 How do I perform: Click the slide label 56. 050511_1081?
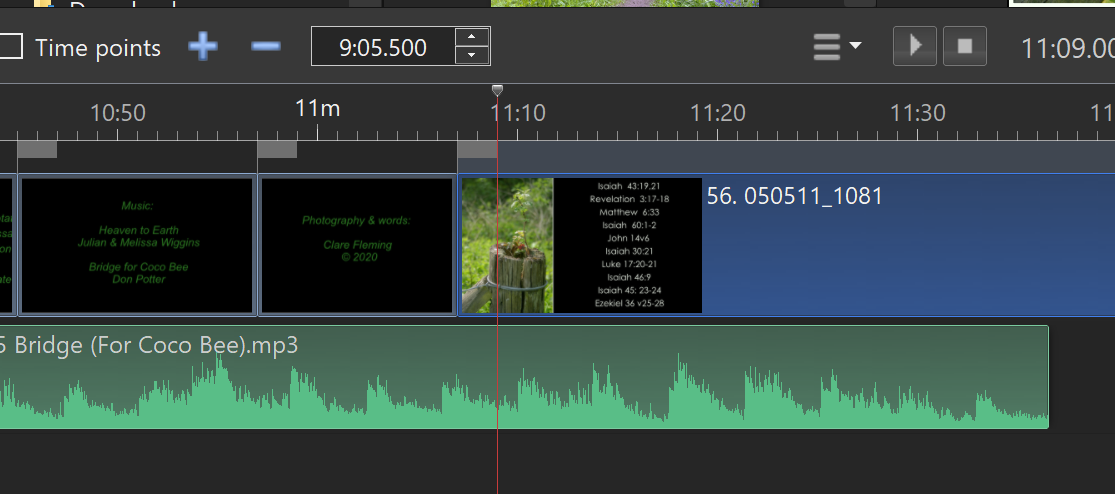coord(794,196)
